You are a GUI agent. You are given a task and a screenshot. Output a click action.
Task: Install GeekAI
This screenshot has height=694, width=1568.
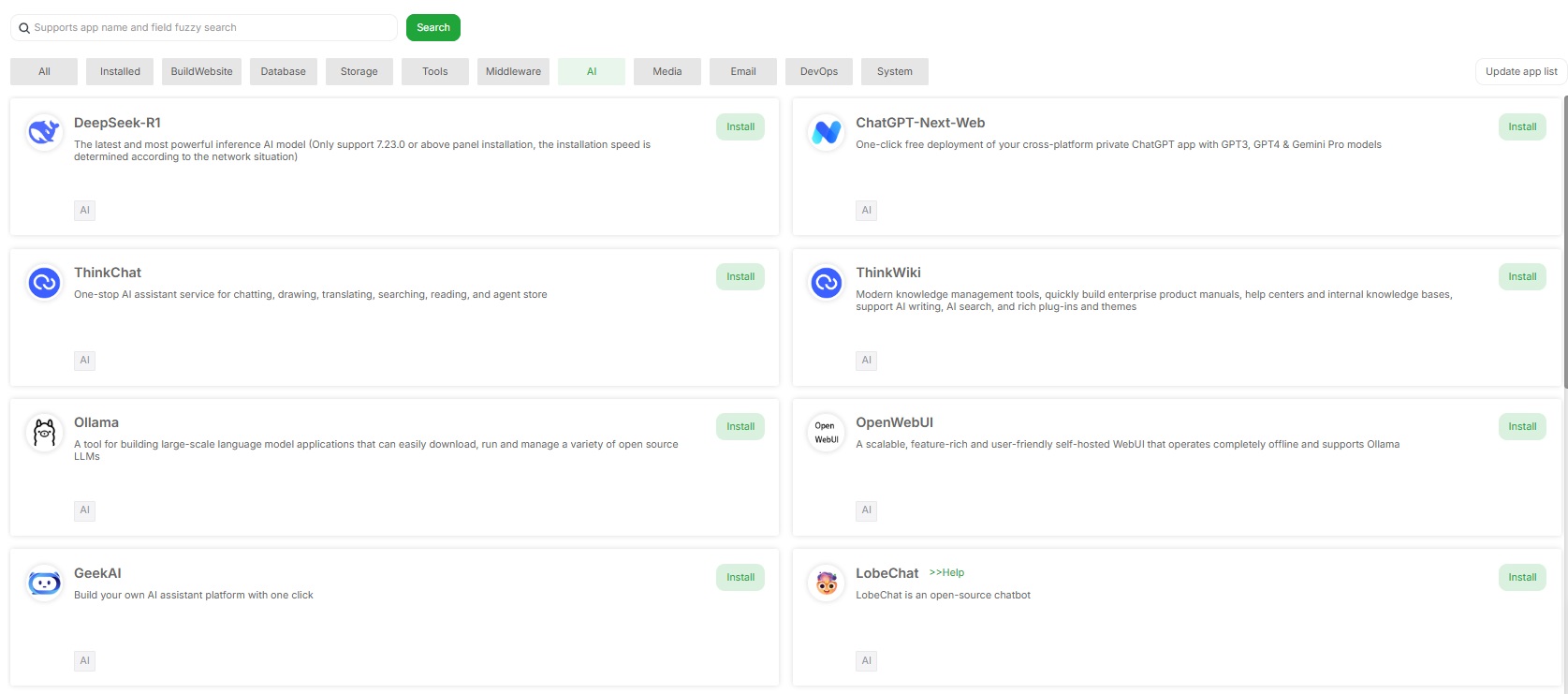[740, 577]
